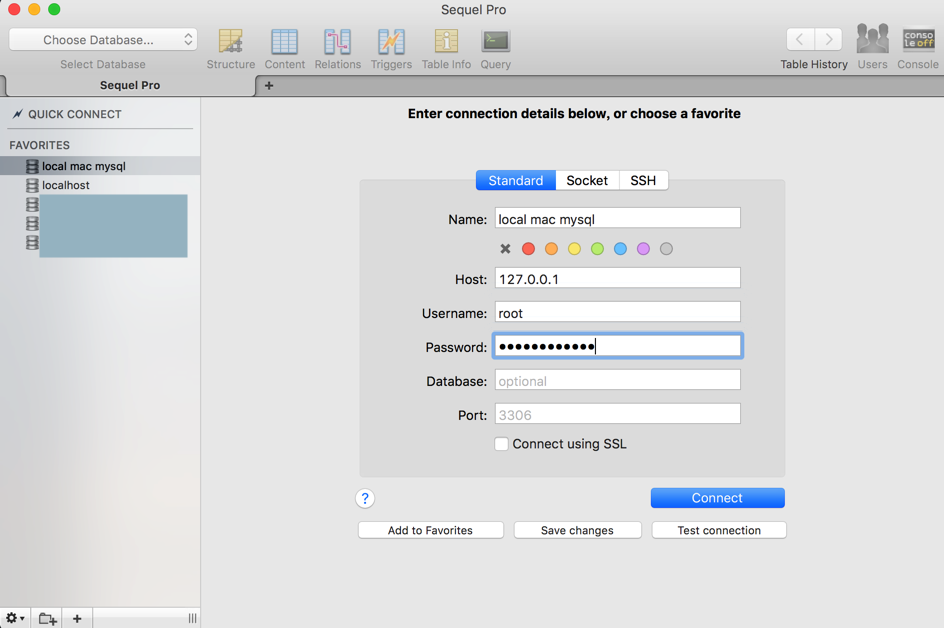Pick the purple favorite color
944x628 pixels.
coord(643,249)
